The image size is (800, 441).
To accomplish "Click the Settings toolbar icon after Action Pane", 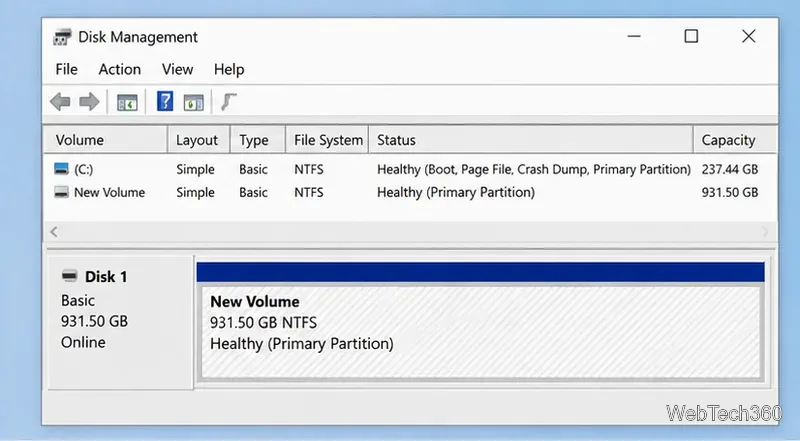I will (x=229, y=102).
